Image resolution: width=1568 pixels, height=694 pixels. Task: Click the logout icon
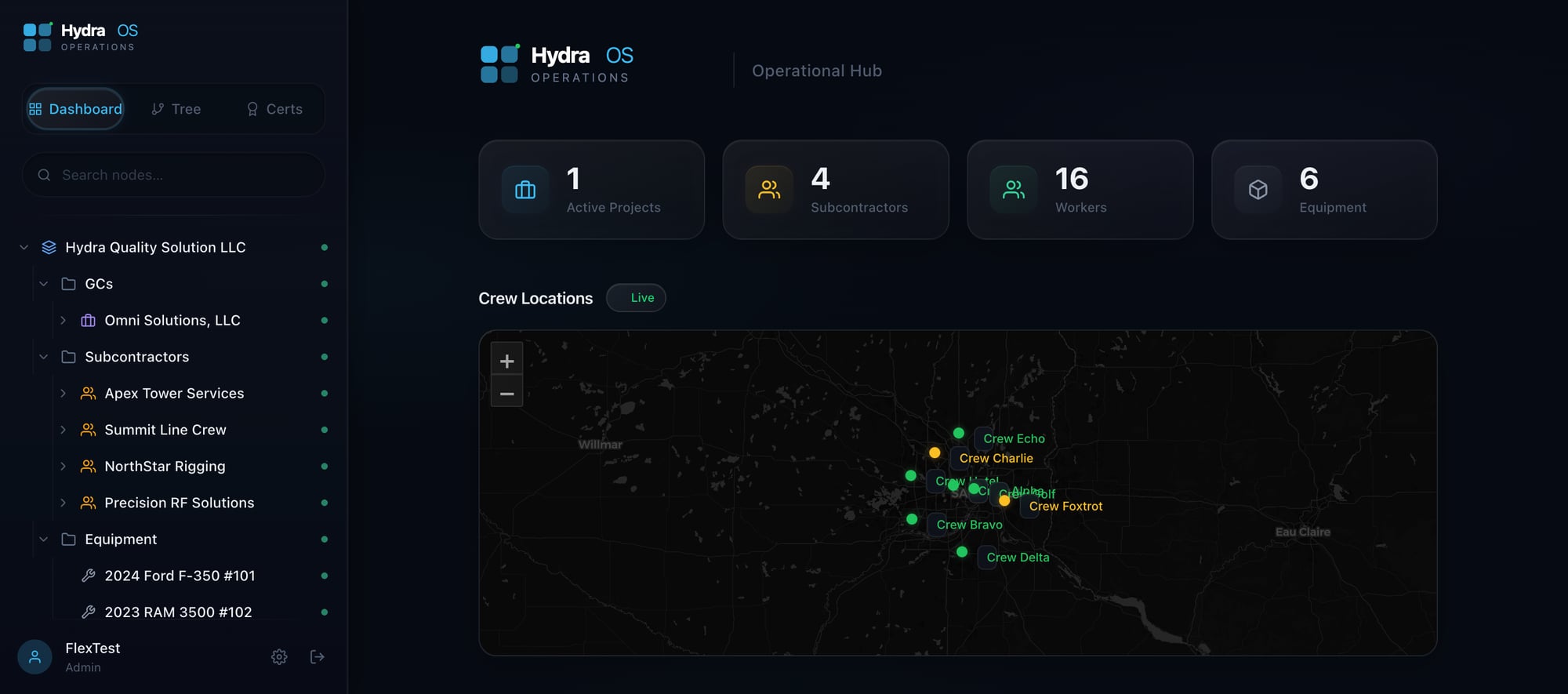(317, 657)
